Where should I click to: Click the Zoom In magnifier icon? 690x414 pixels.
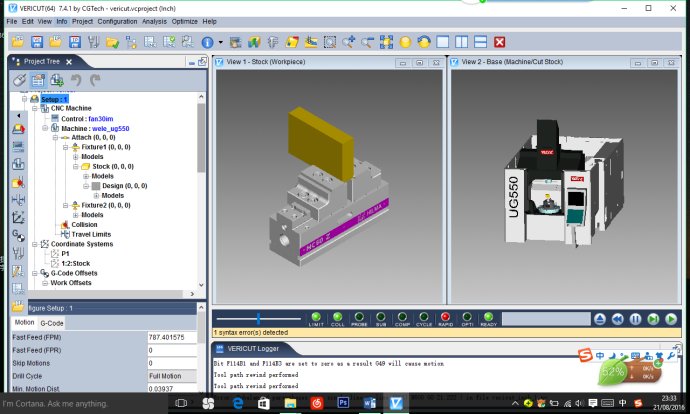(x=349, y=42)
